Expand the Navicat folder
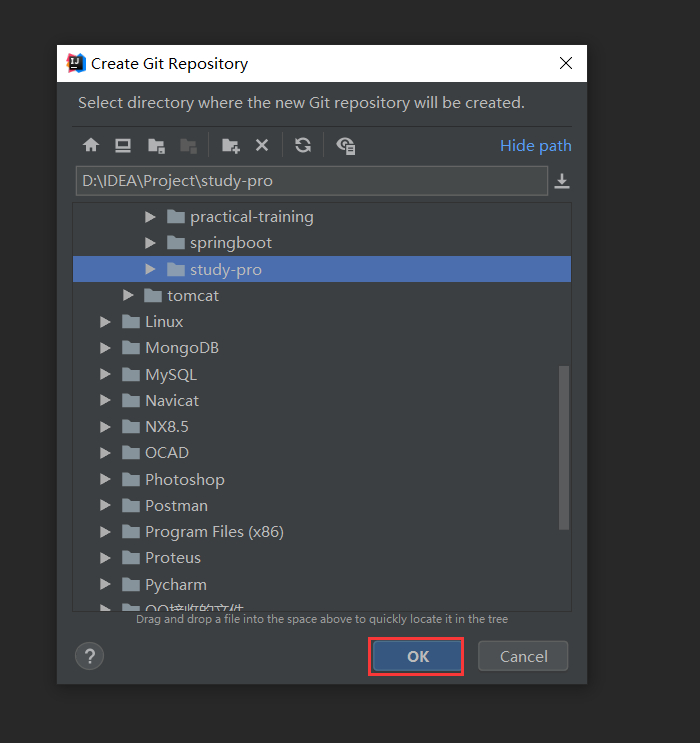Image resolution: width=700 pixels, height=743 pixels. pos(105,401)
